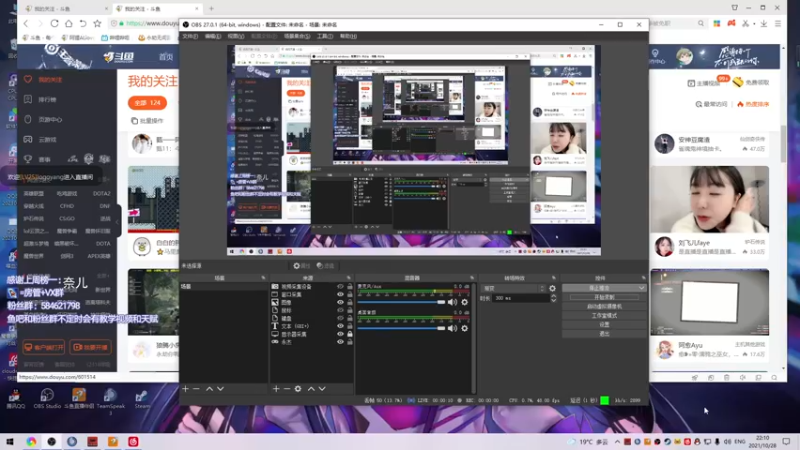Screen dimensions: 800x450
Task: Bookmark the page with the star icon
Action: 97,23
